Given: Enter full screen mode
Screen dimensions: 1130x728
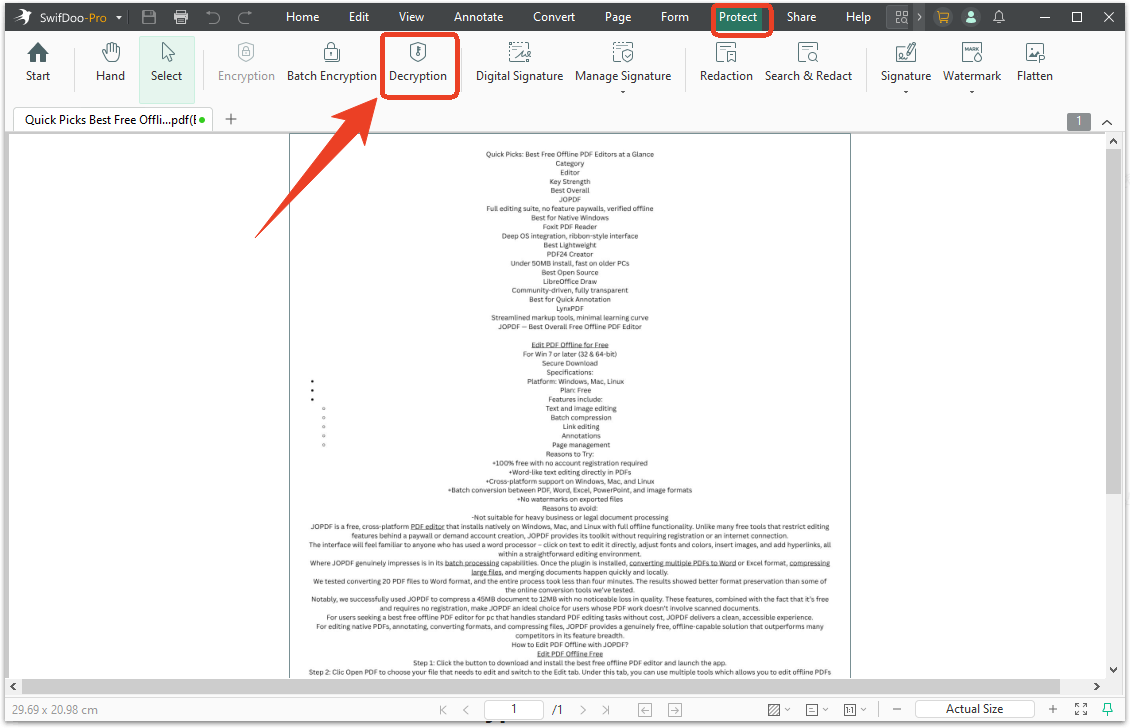Looking at the screenshot, I should click(x=1081, y=710).
